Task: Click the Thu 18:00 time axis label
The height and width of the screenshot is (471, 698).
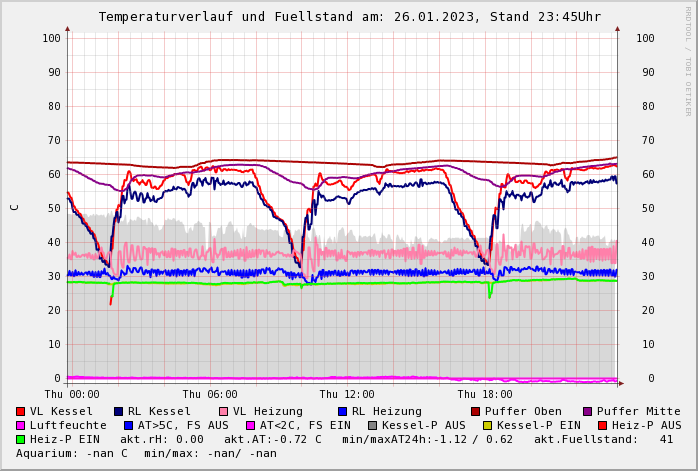Action: click(x=485, y=394)
